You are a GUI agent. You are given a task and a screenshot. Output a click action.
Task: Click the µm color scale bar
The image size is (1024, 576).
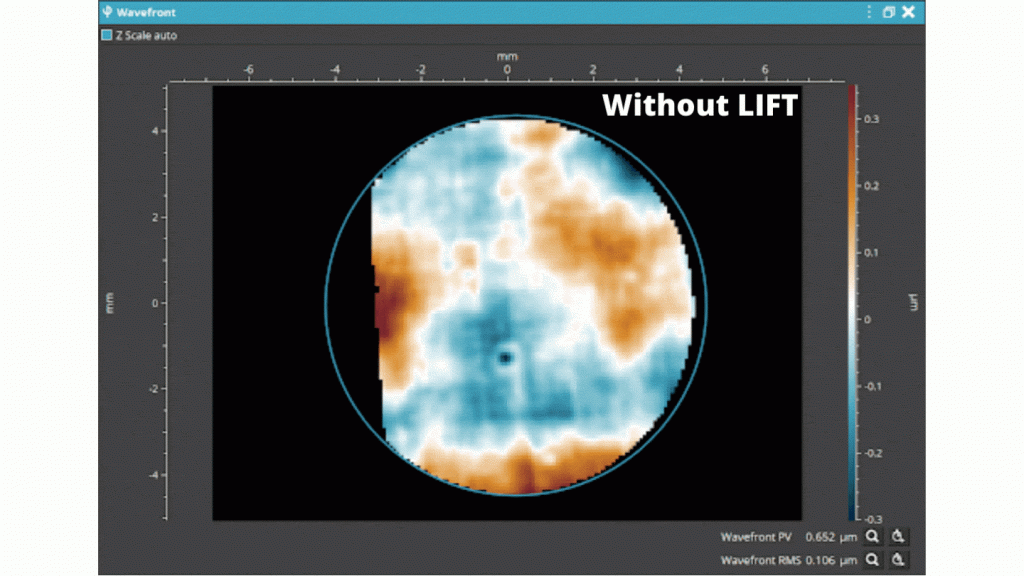[852, 300]
